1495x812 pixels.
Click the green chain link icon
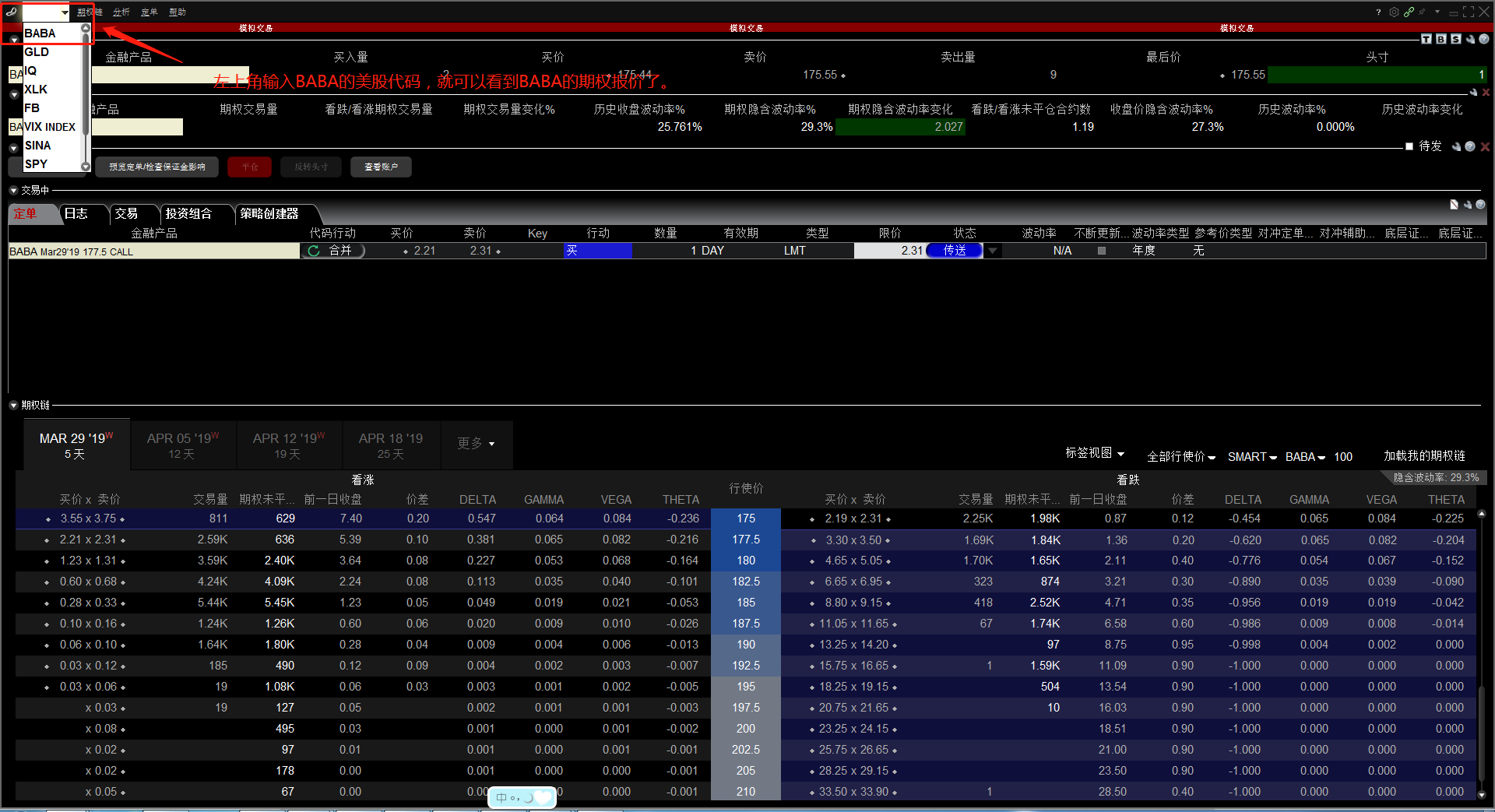(1409, 12)
